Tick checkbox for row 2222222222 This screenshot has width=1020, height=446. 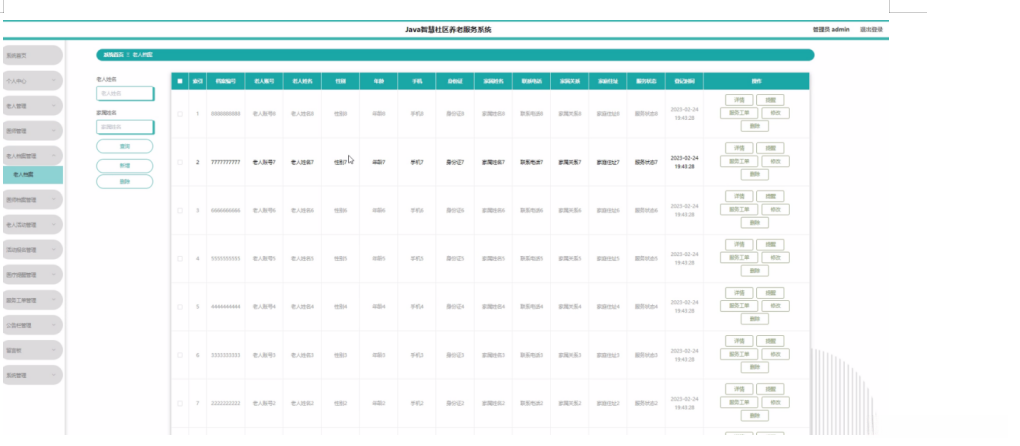[x=180, y=403]
